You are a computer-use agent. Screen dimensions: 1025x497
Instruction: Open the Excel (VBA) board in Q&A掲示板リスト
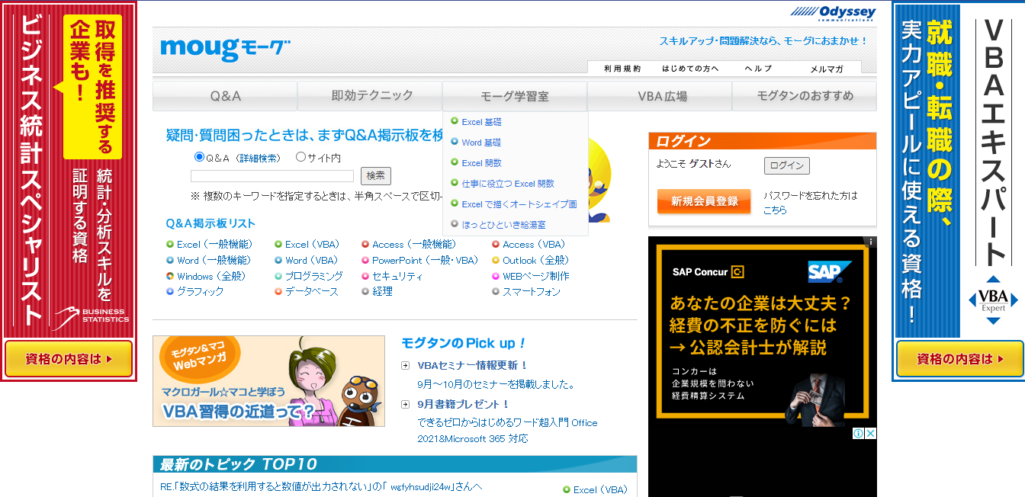[312, 245]
